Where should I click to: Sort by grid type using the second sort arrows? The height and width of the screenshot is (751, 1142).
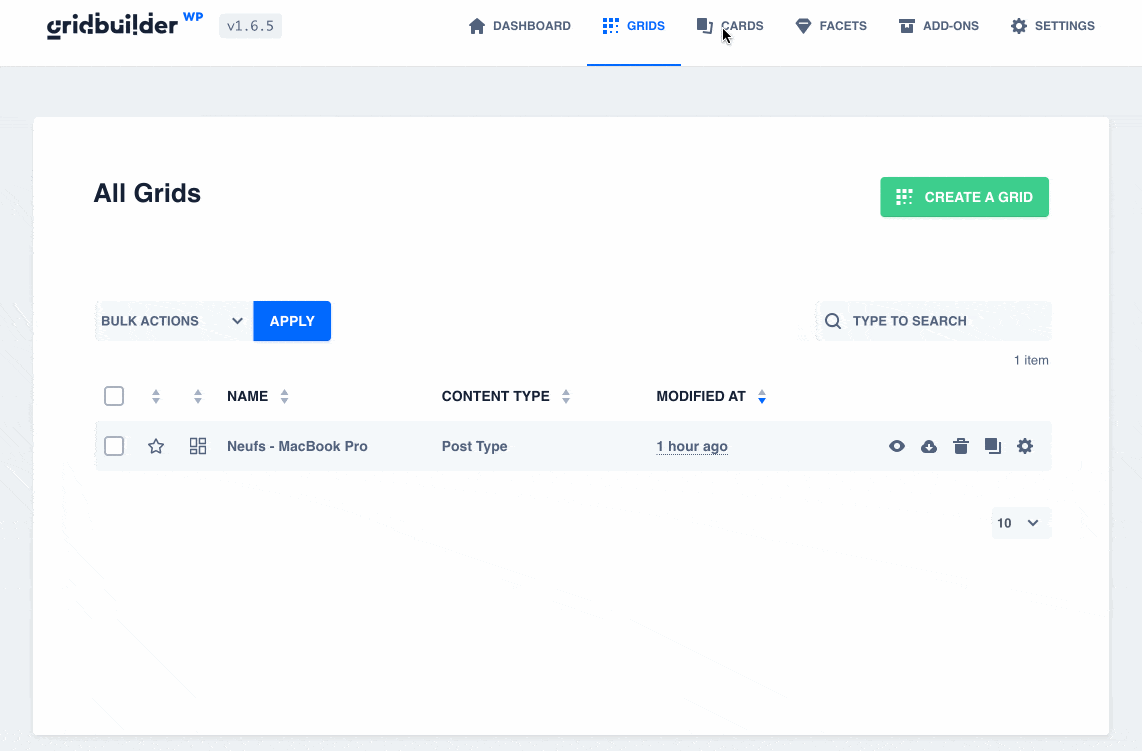pyautogui.click(x=198, y=396)
